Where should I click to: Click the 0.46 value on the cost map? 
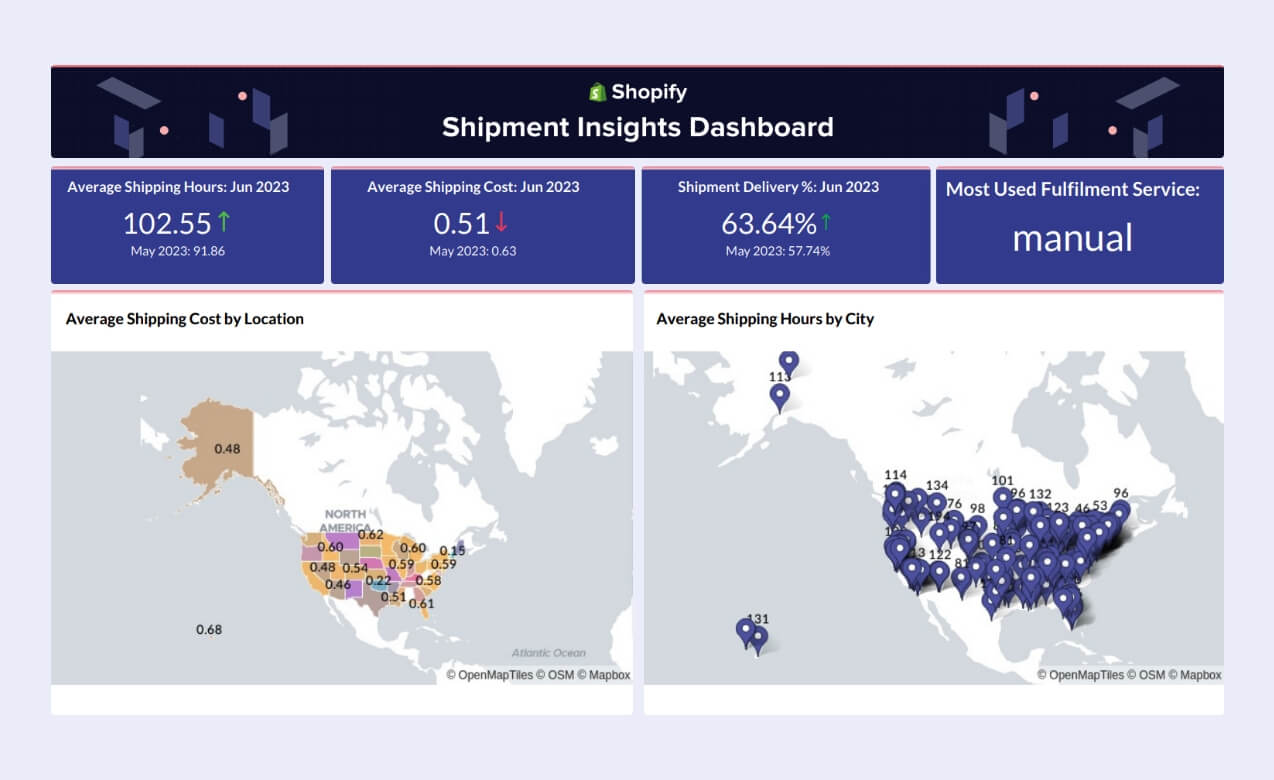tap(338, 584)
